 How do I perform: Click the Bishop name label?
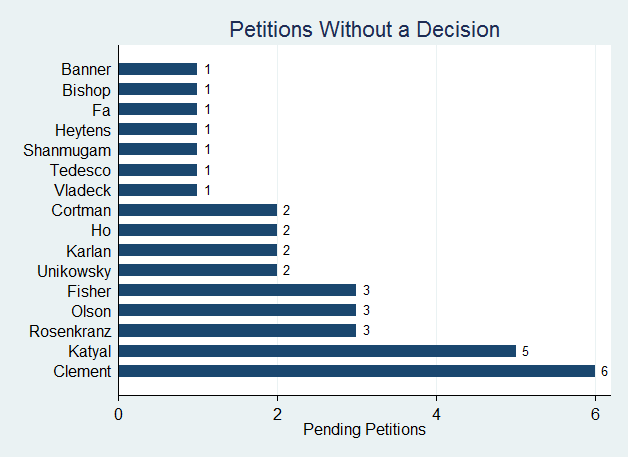[86, 89]
